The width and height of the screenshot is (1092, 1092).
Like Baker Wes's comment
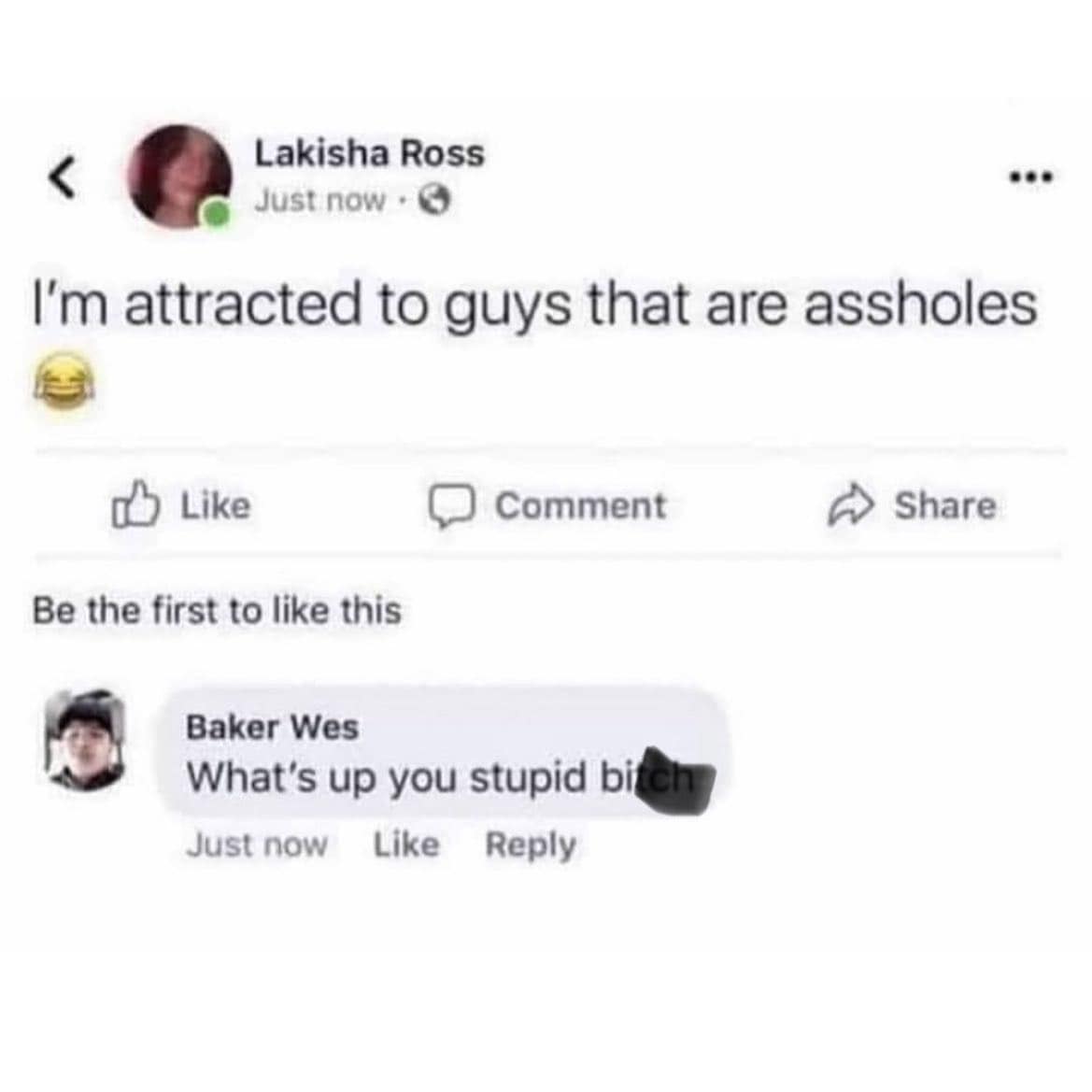tap(406, 844)
